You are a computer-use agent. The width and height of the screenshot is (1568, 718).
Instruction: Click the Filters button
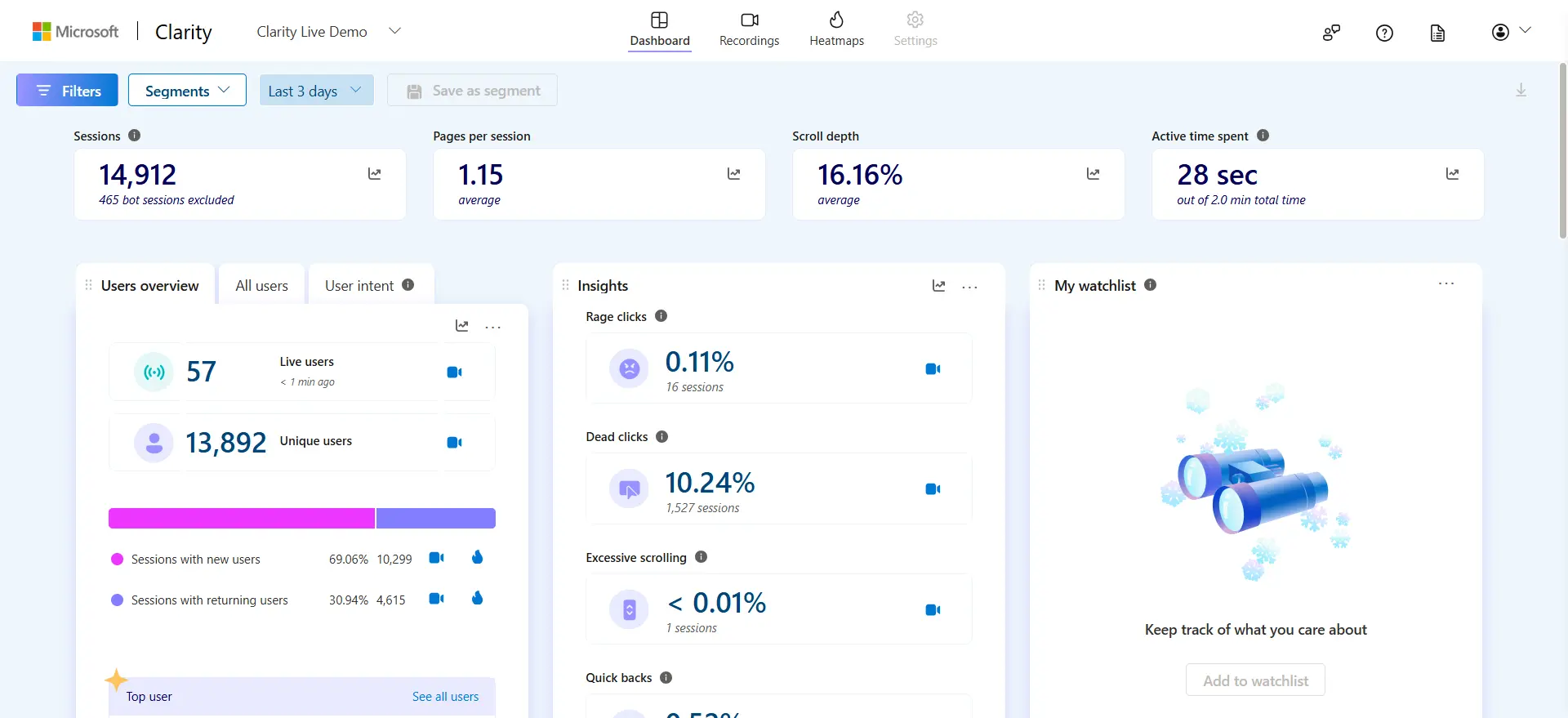pos(67,91)
